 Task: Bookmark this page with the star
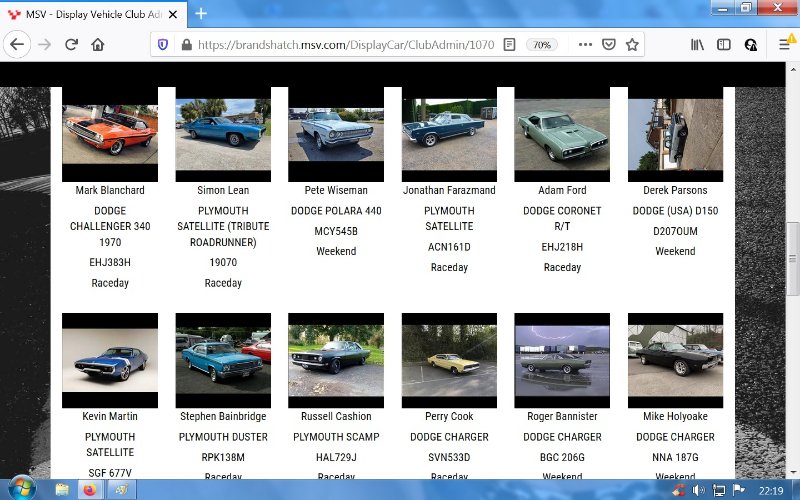(x=632, y=45)
